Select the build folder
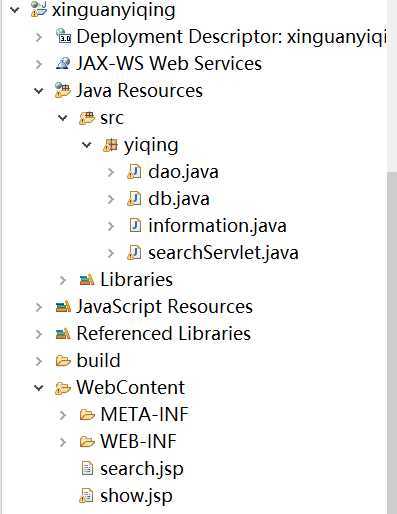The height and width of the screenshot is (514, 397). (x=98, y=361)
